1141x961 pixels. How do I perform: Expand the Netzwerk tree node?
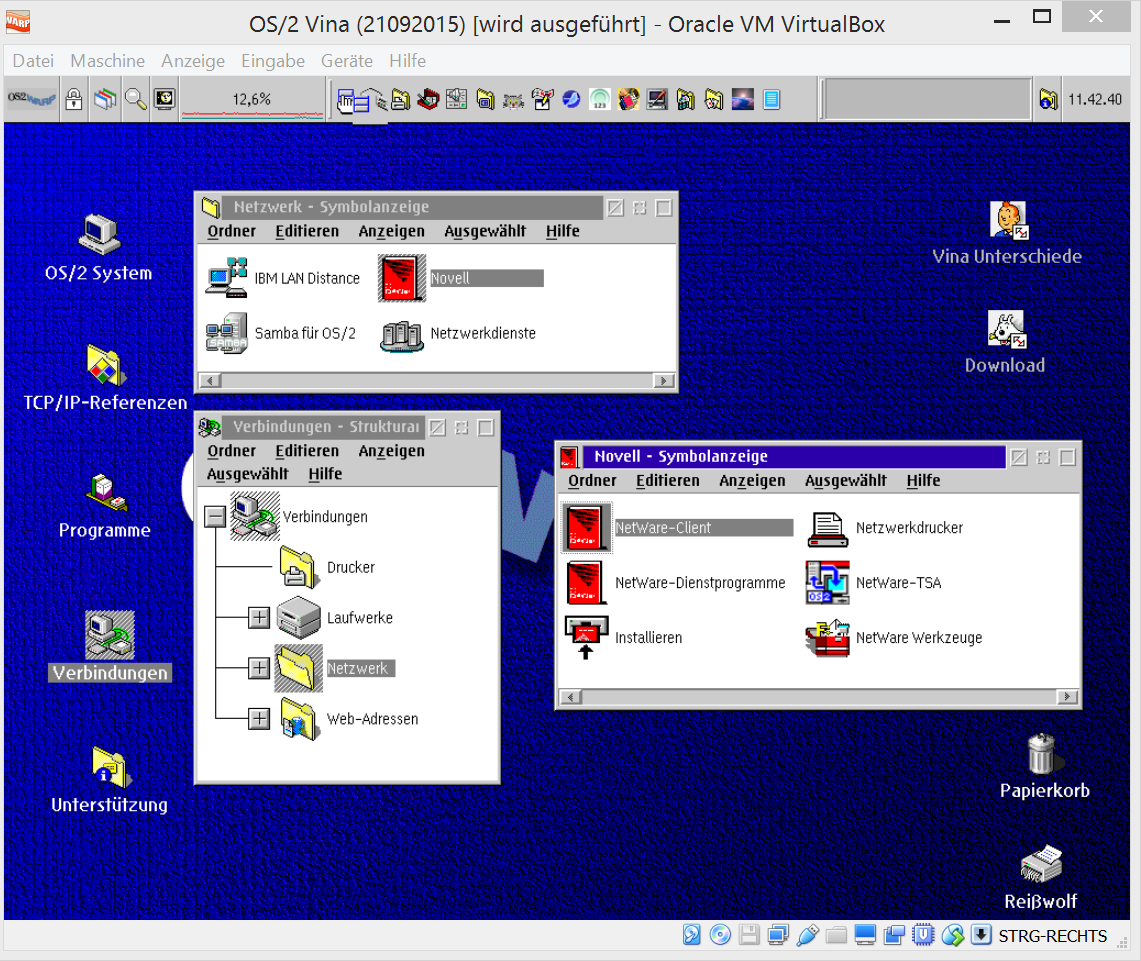click(258, 668)
